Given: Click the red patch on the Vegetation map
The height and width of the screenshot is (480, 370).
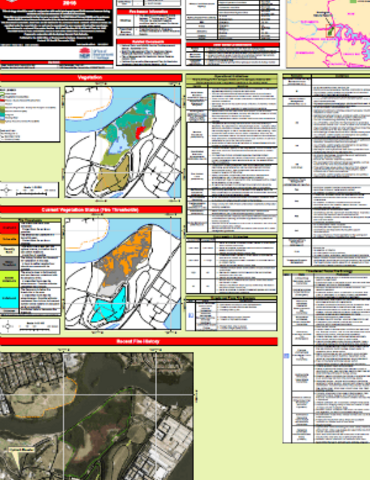Looking at the screenshot, I should (140, 132).
